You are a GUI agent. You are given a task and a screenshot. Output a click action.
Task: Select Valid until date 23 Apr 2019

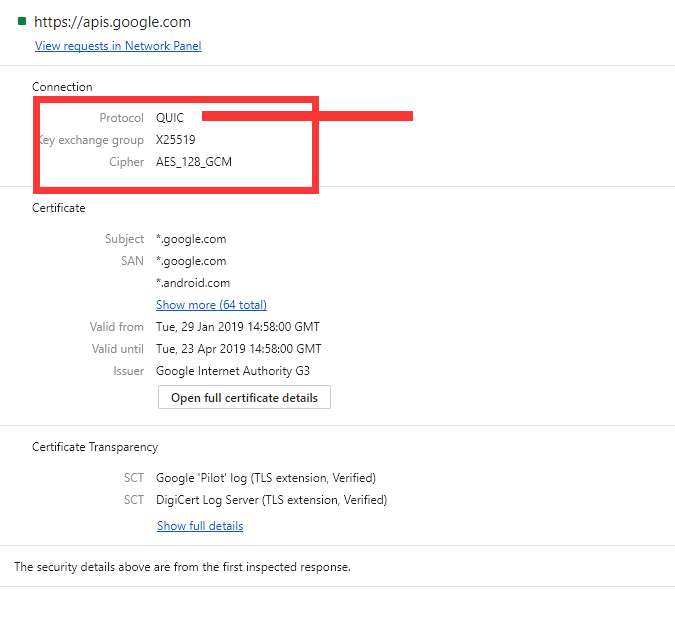(x=238, y=349)
